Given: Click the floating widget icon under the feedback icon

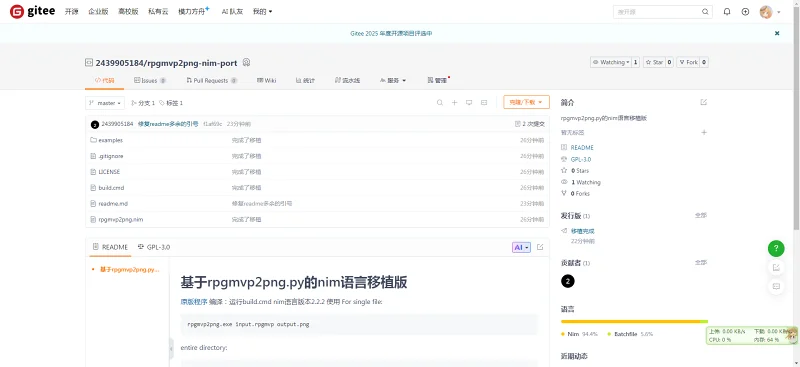Looking at the screenshot, I should 776,286.
